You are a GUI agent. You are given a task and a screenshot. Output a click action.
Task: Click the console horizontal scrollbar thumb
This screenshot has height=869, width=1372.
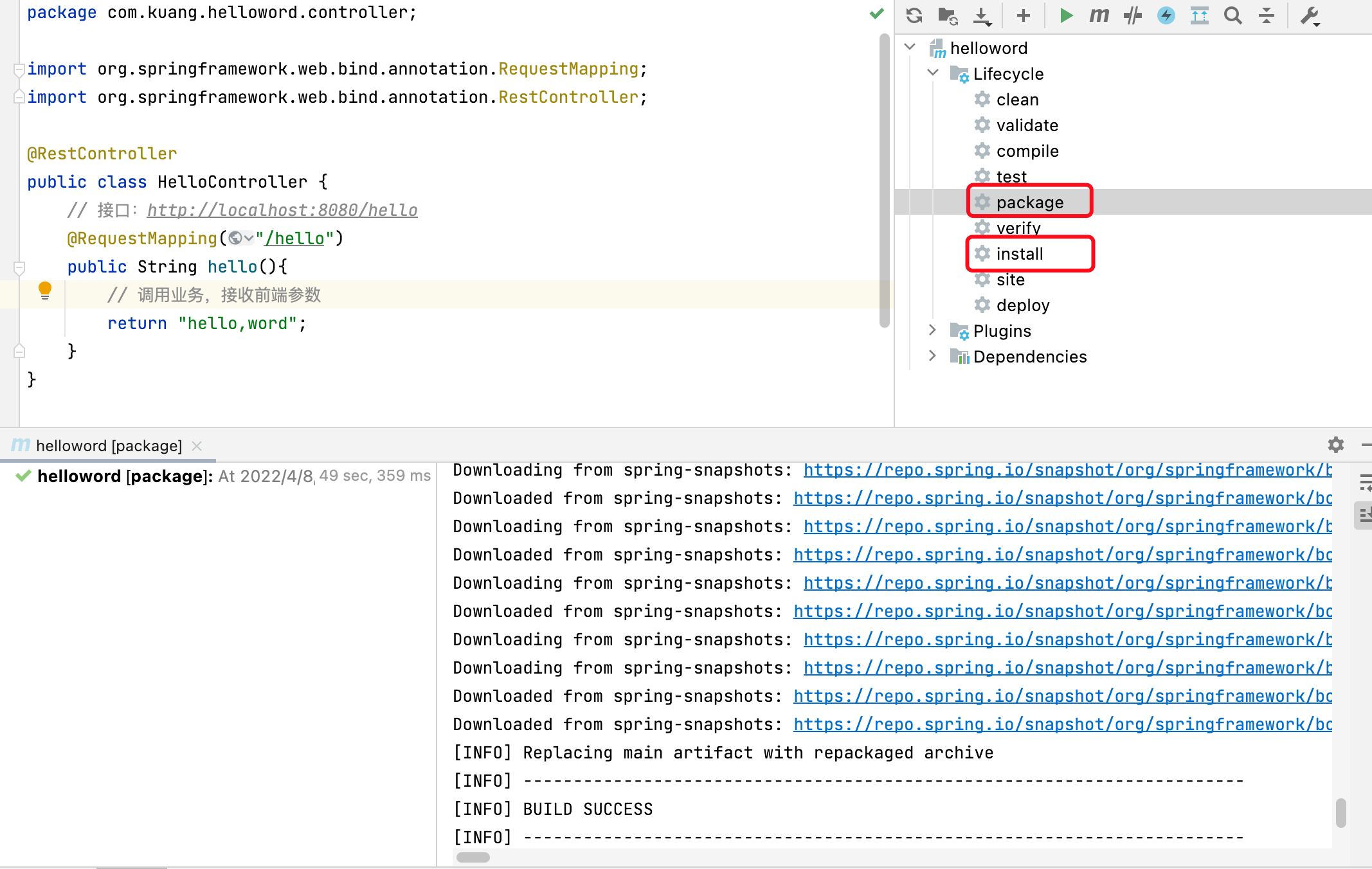pyautogui.click(x=473, y=857)
